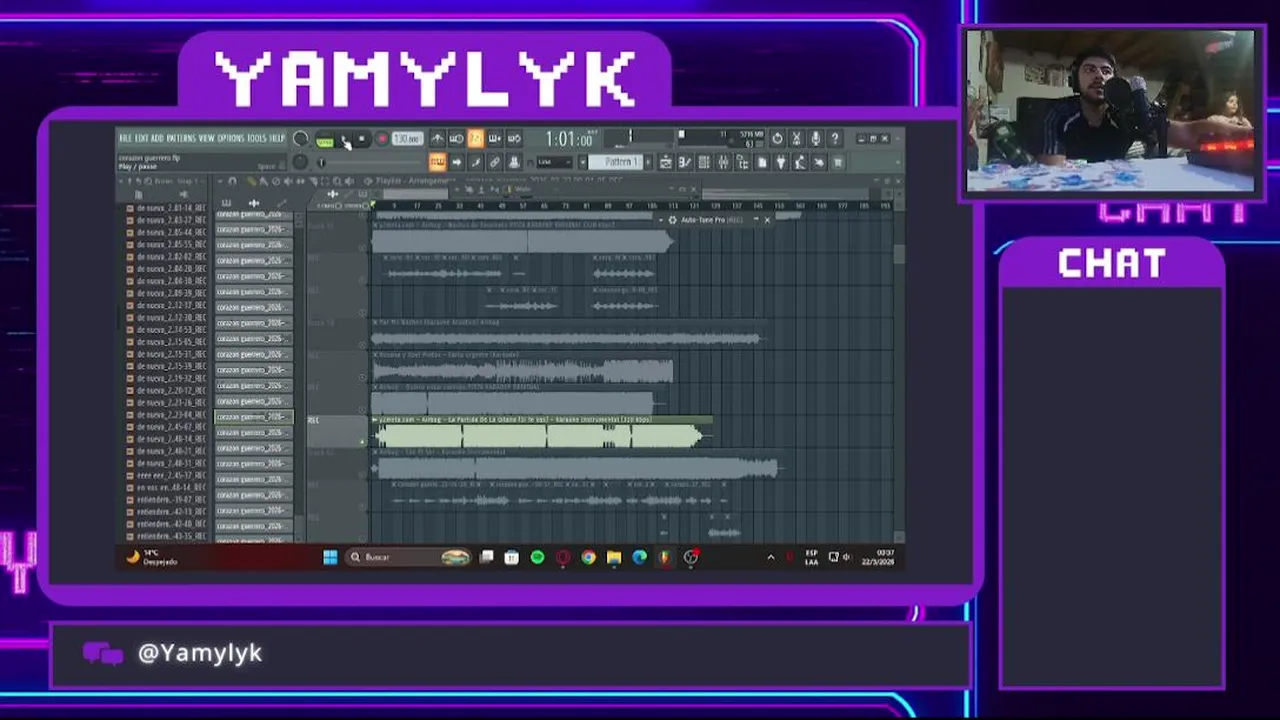Open the Line snap dropdown
The width and height of the screenshot is (1280, 720).
(555, 162)
